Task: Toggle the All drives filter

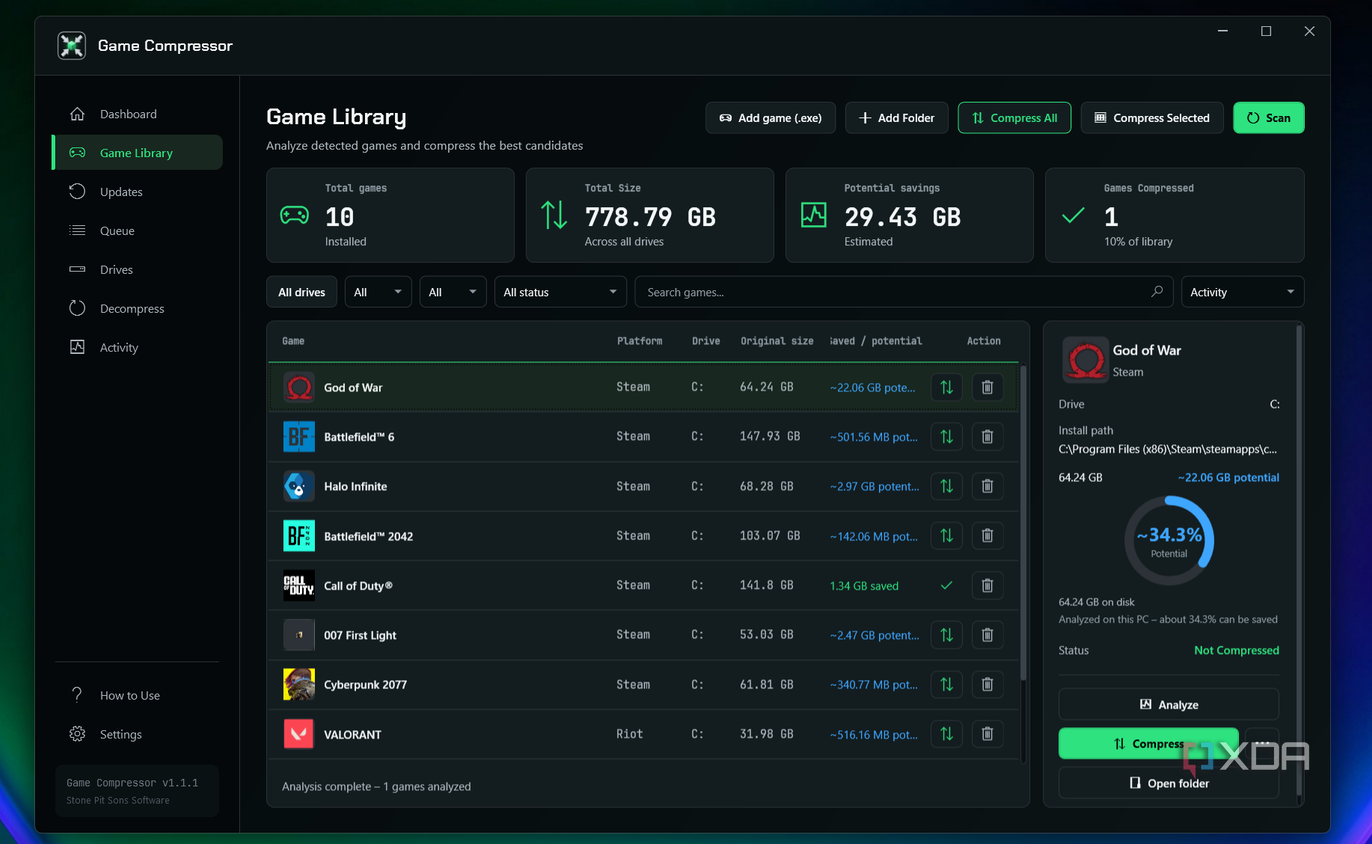Action: 302,292
